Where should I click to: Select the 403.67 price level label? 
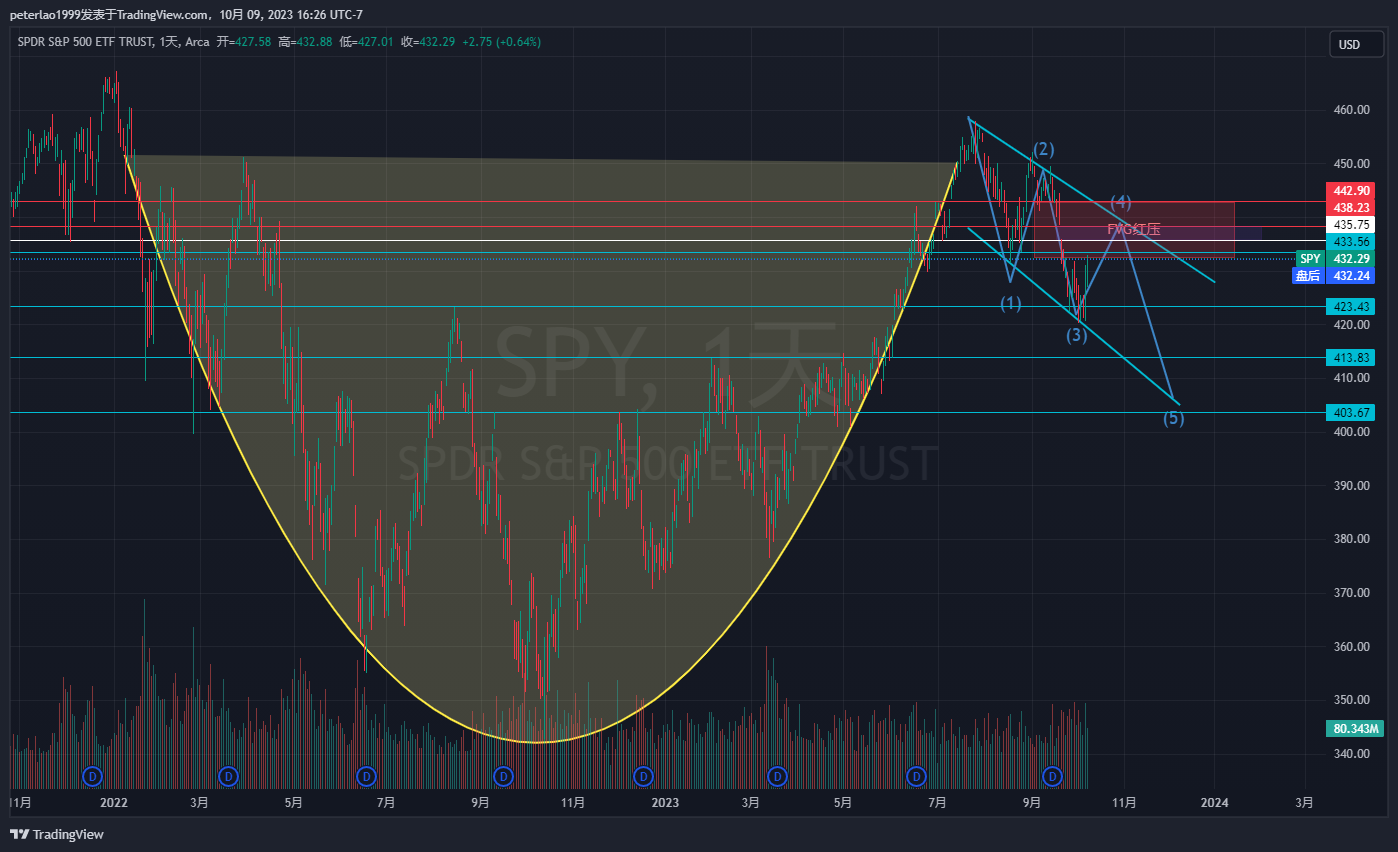1350,412
